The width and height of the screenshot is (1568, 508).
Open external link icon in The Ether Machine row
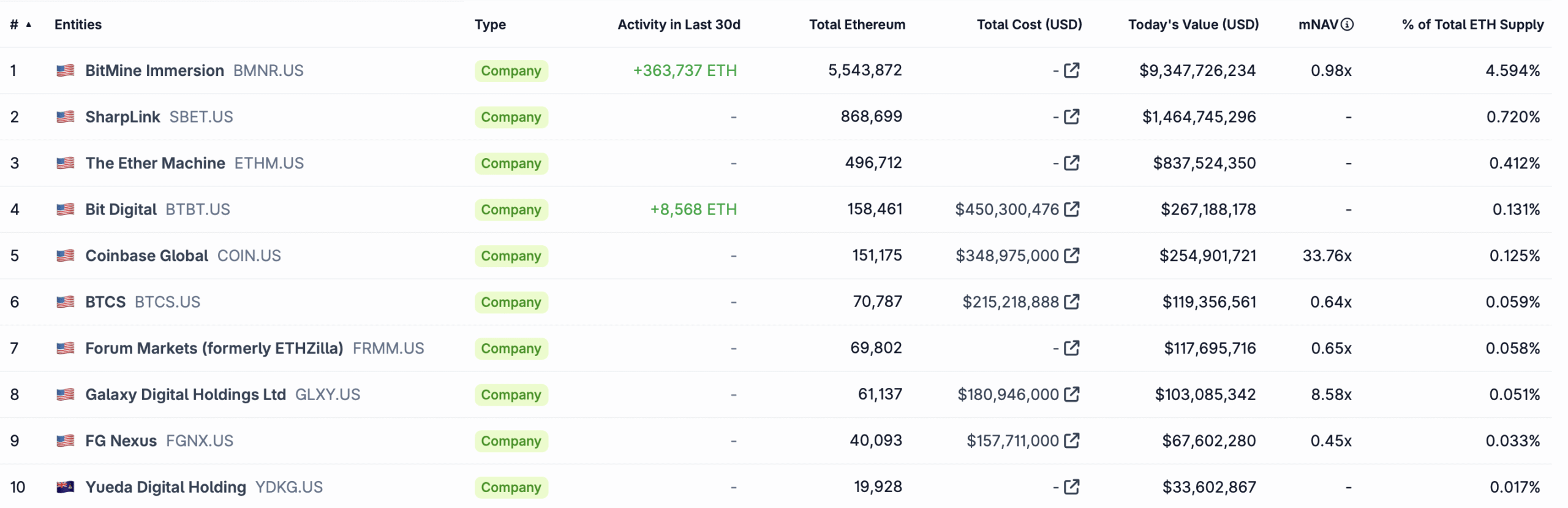pyautogui.click(x=1072, y=163)
